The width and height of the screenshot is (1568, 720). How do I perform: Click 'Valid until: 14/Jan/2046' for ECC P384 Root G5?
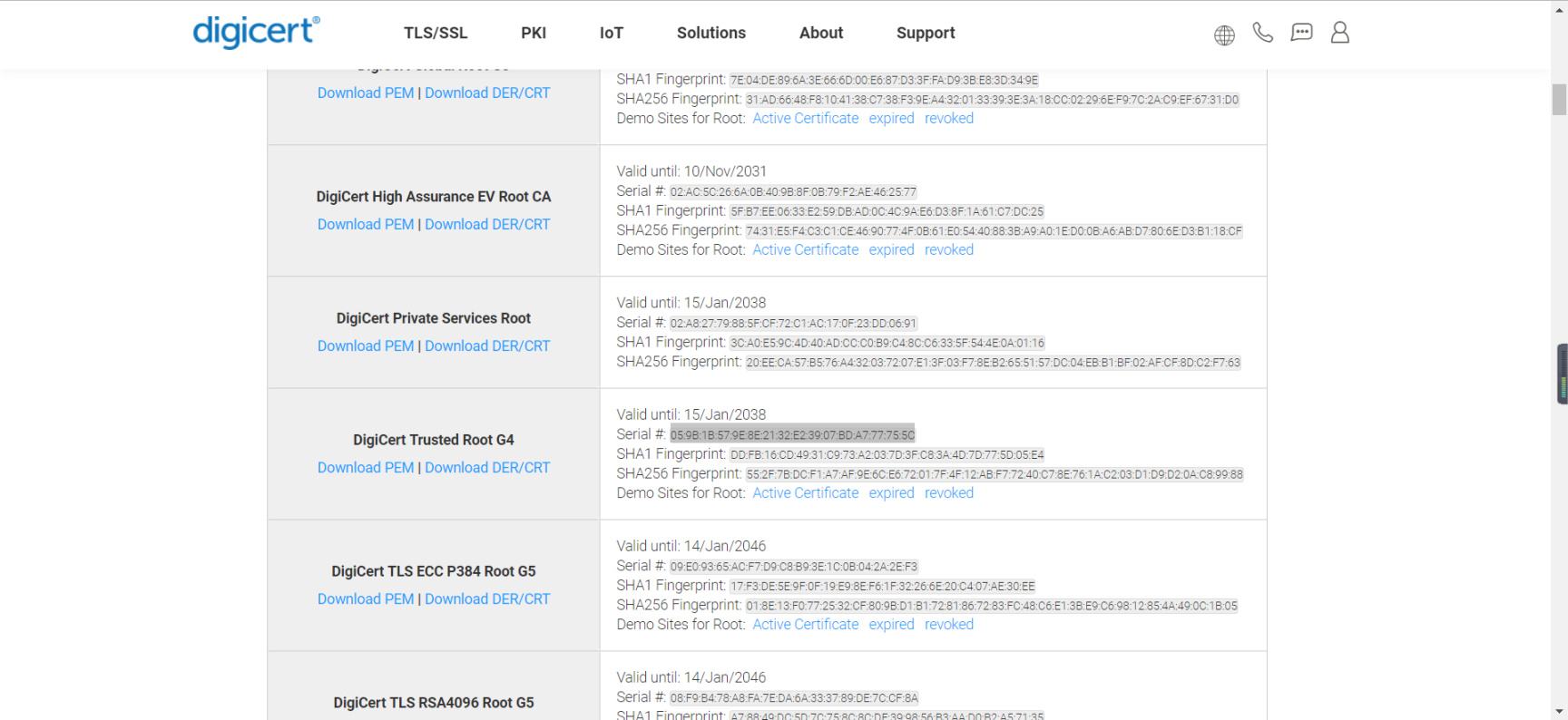(691, 546)
